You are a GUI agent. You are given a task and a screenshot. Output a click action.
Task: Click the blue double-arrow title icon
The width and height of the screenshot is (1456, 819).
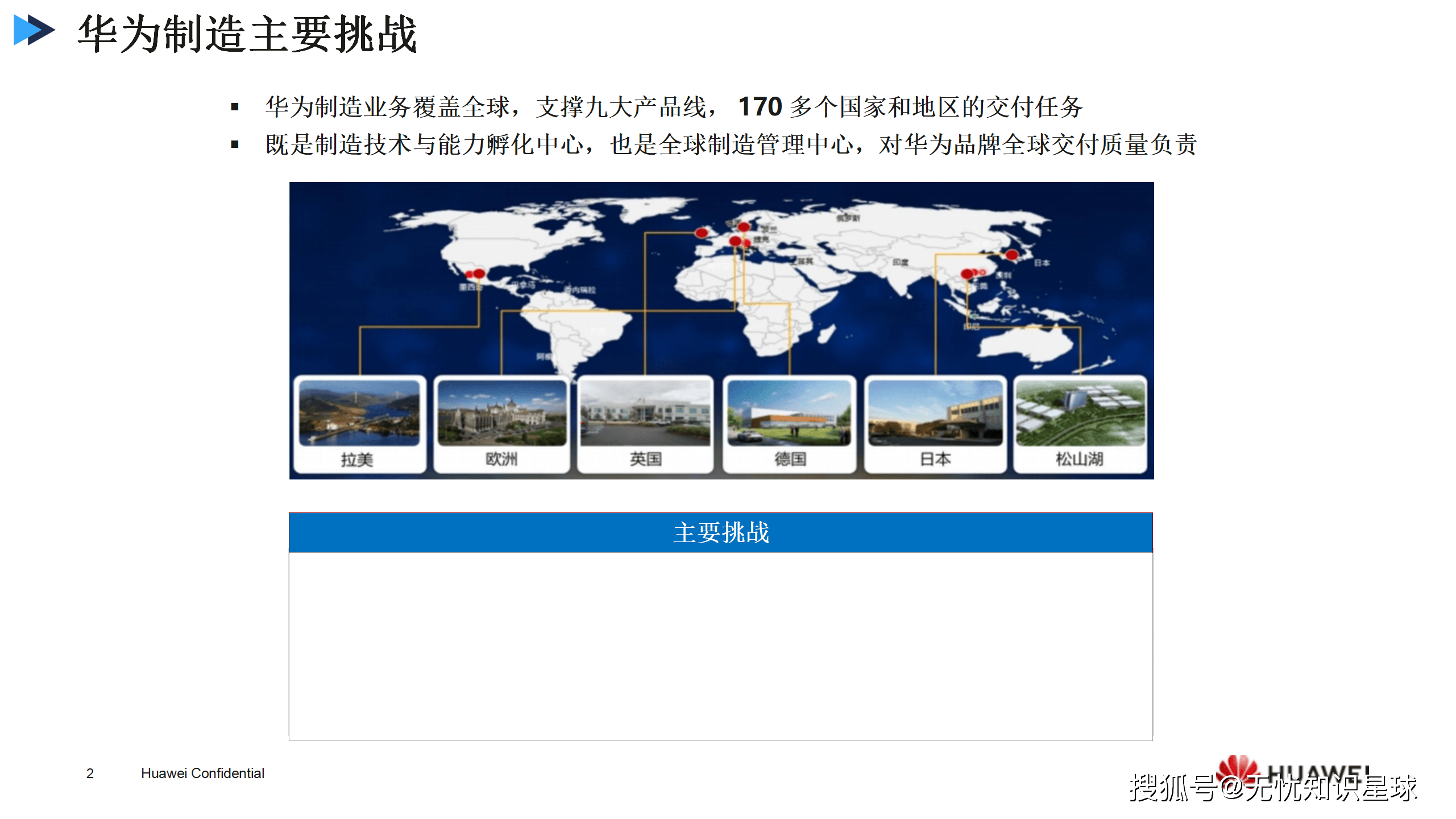[x=34, y=30]
